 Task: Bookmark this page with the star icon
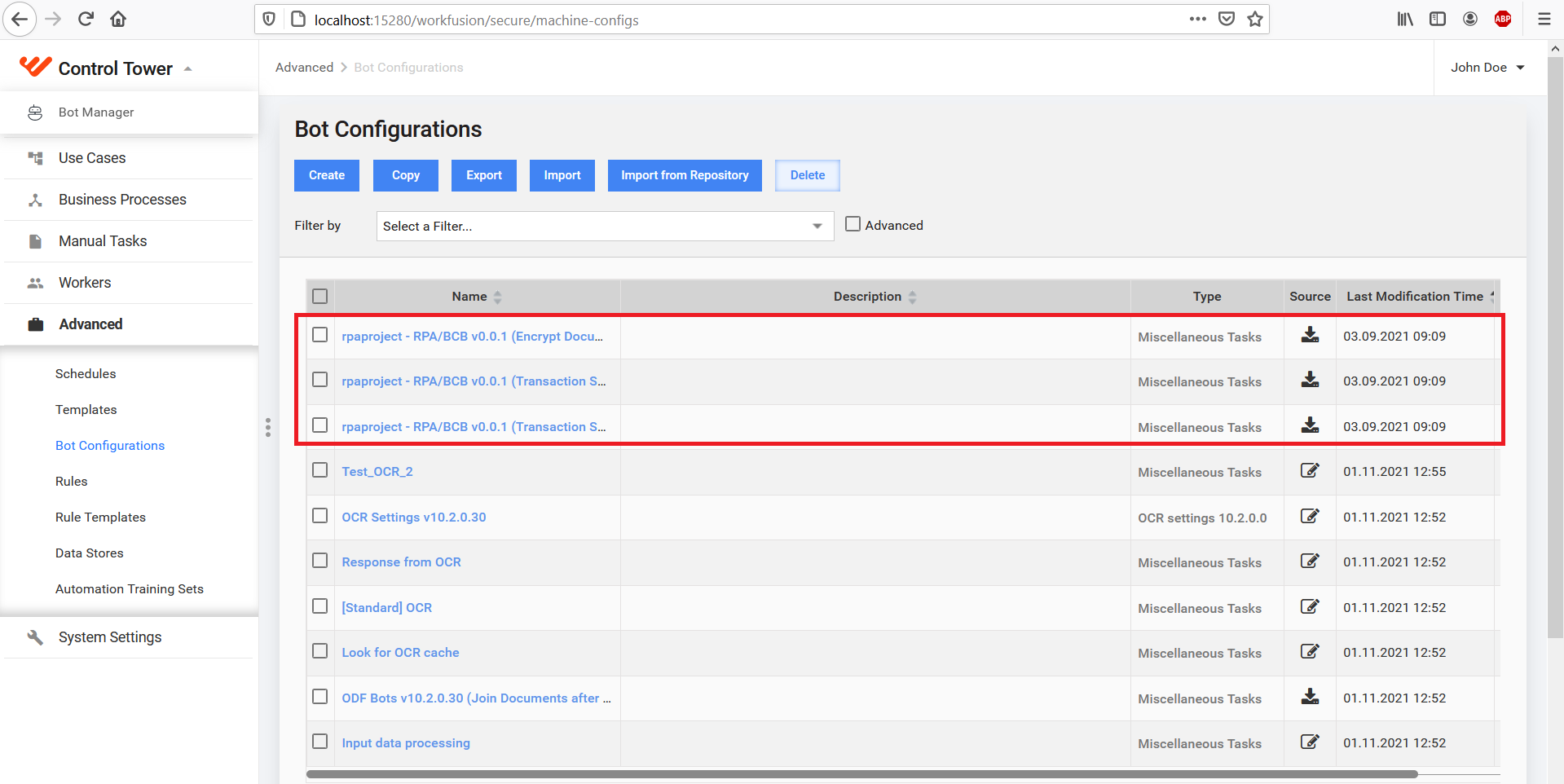[x=1255, y=20]
